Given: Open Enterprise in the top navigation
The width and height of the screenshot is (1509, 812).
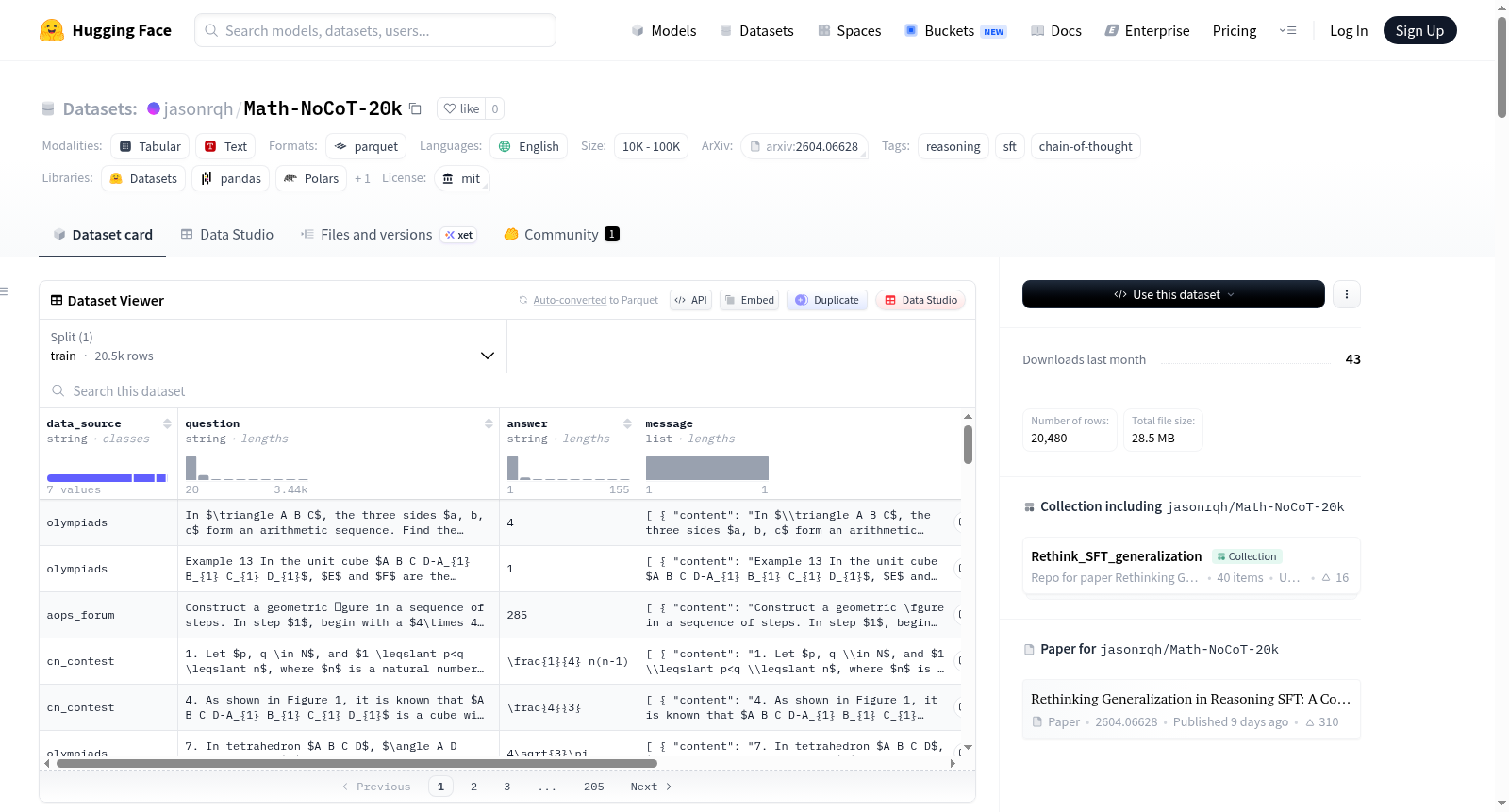Looking at the screenshot, I should [1147, 30].
